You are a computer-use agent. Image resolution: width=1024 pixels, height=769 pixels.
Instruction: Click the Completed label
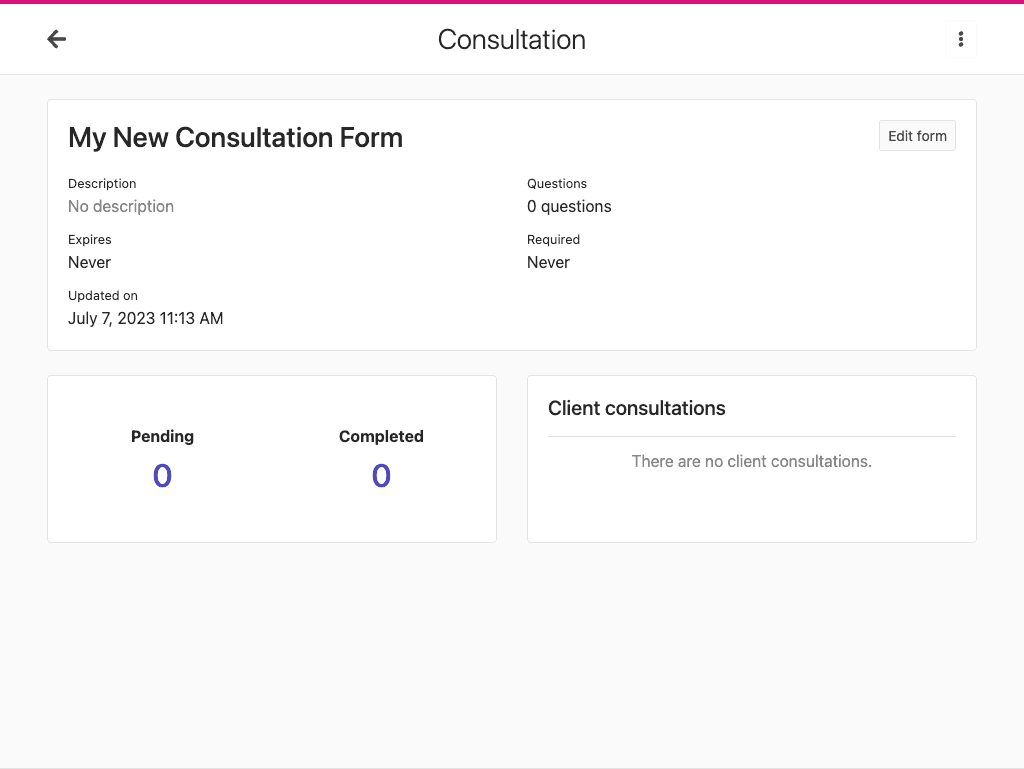point(381,437)
